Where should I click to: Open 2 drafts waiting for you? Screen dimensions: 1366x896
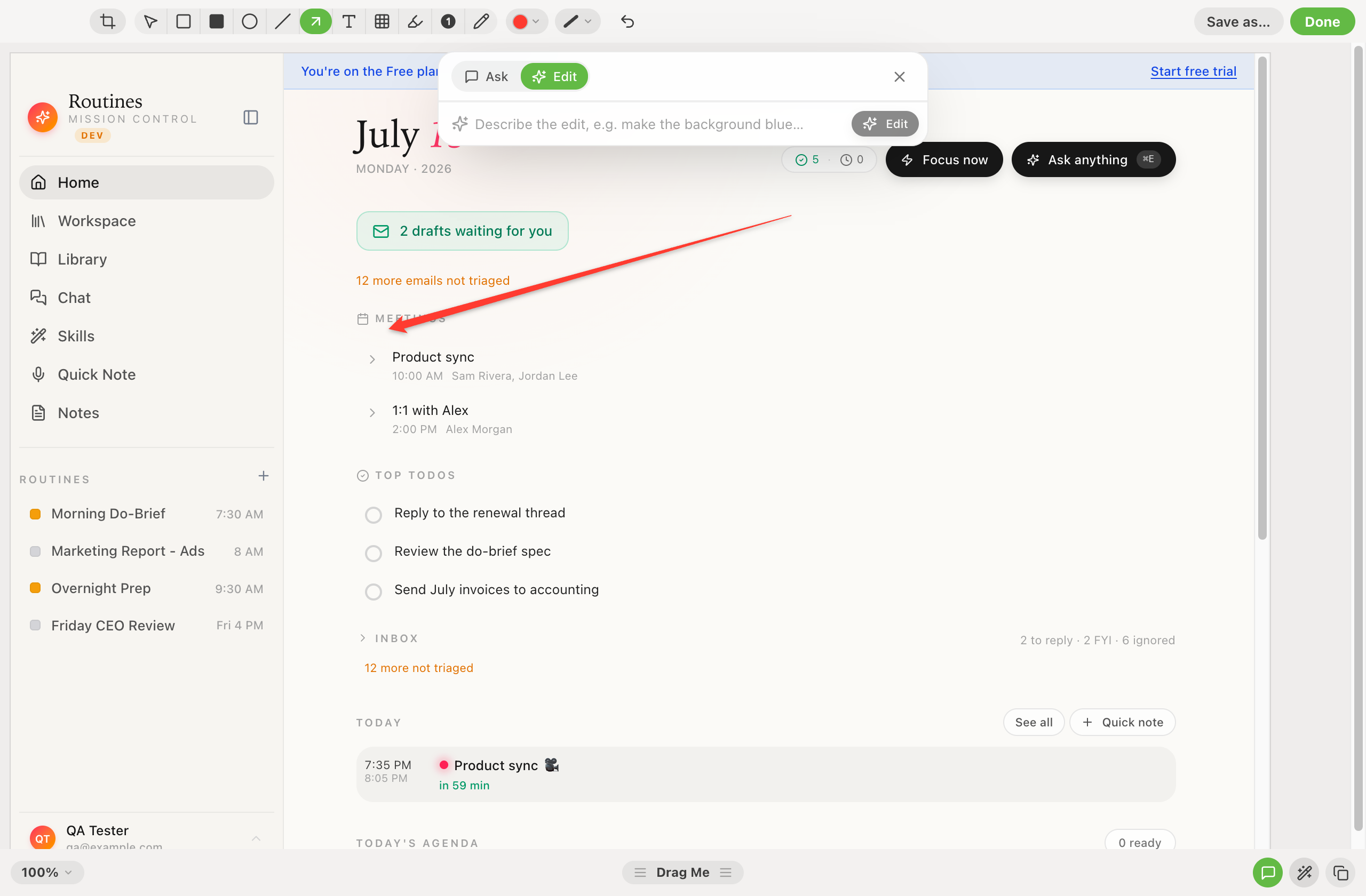click(x=462, y=231)
